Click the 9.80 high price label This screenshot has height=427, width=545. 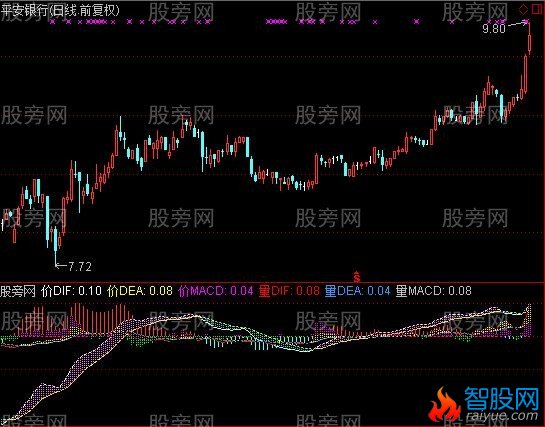tap(494, 29)
